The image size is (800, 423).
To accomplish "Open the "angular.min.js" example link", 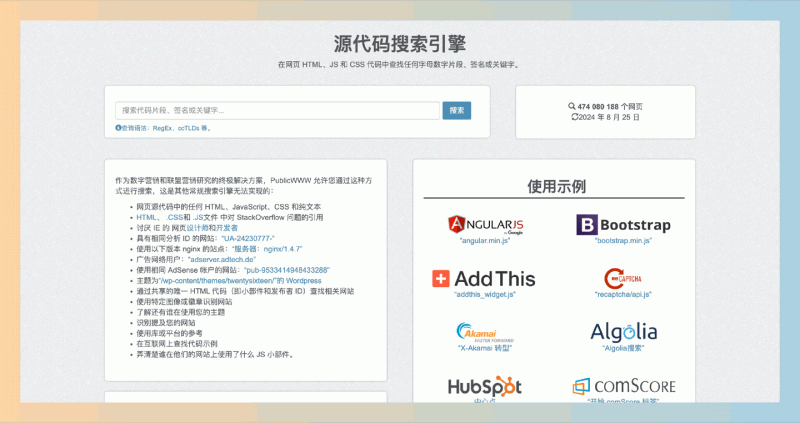I will coord(485,240).
